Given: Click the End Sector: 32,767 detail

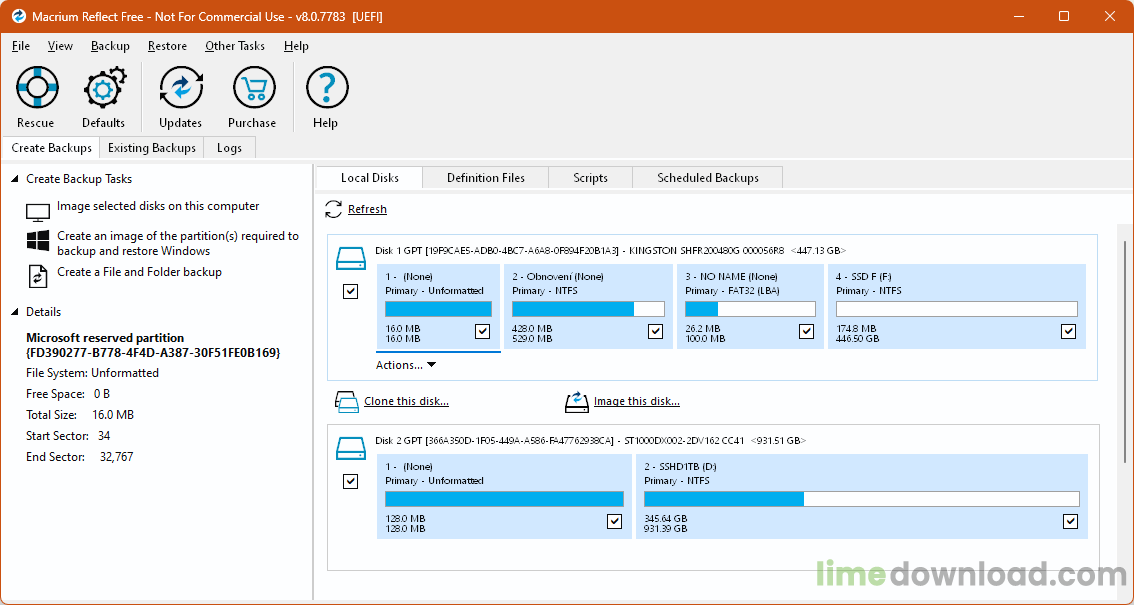Looking at the screenshot, I should (80, 458).
